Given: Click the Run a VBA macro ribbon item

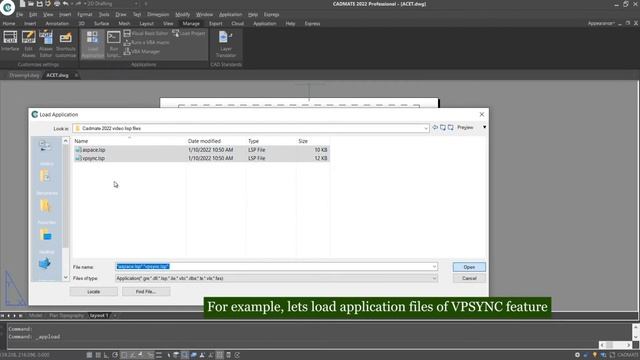Looking at the screenshot, I should click(x=146, y=42).
